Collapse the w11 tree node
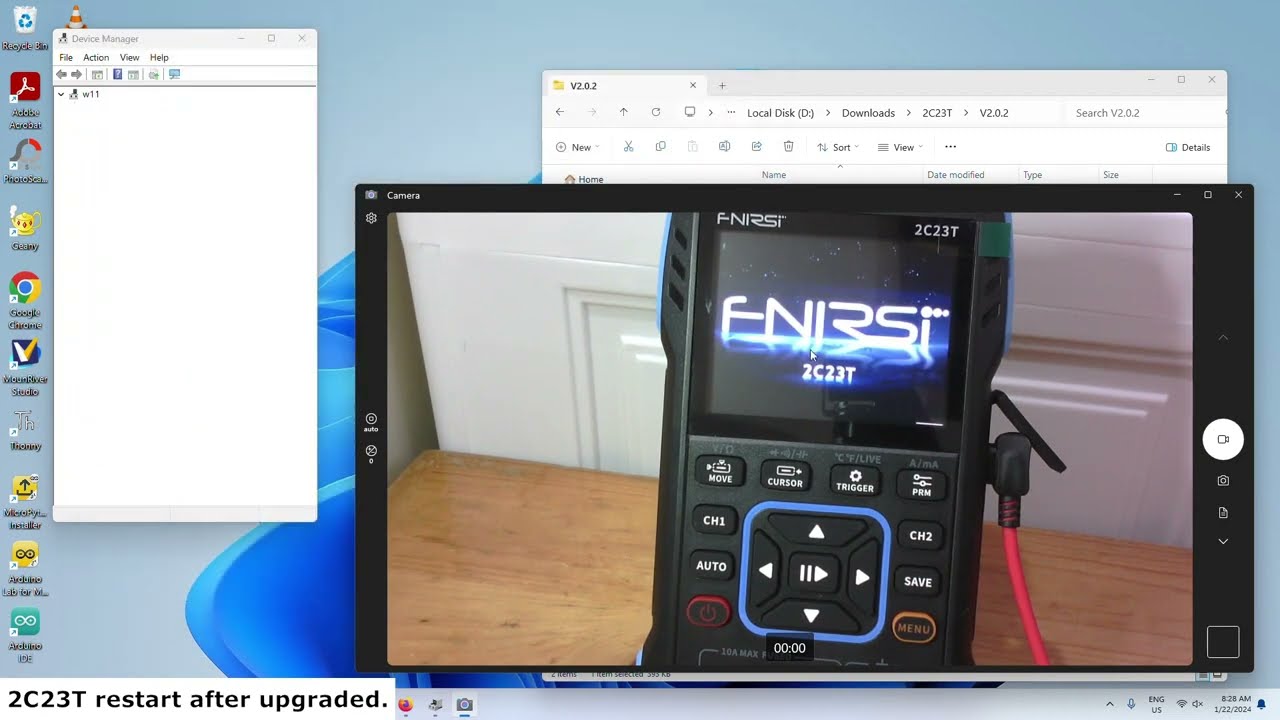Image resolution: width=1280 pixels, height=720 pixels. [x=61, y=94]
